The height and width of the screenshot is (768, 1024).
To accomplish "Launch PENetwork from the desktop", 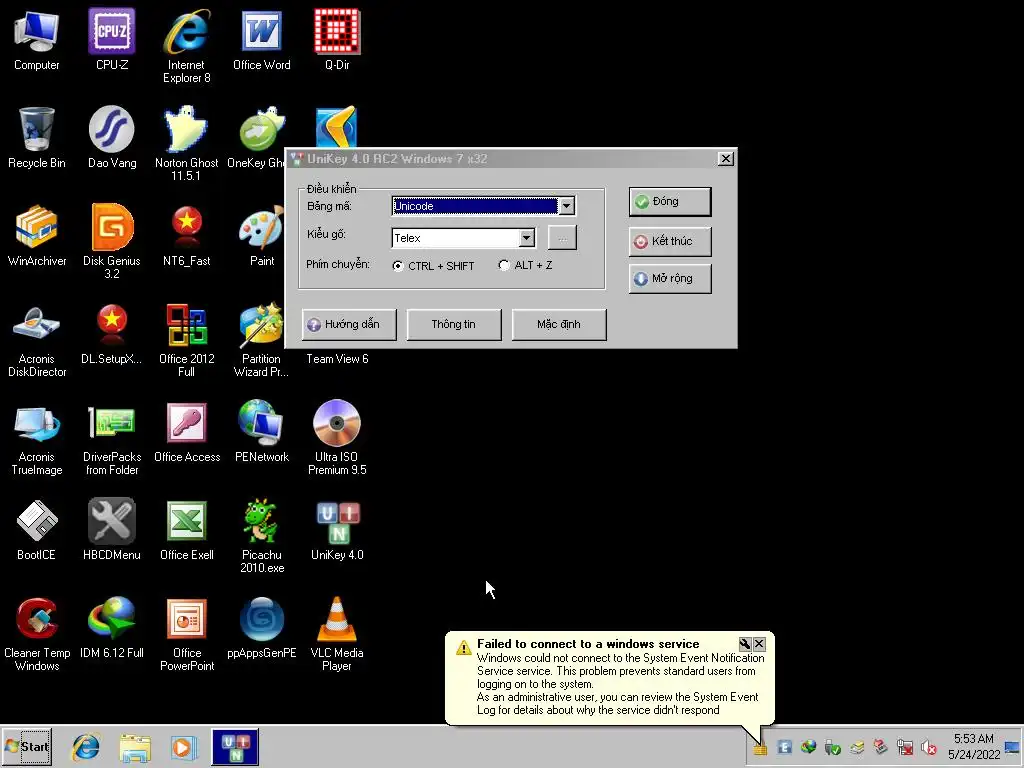I will click(x=262, y=431).
